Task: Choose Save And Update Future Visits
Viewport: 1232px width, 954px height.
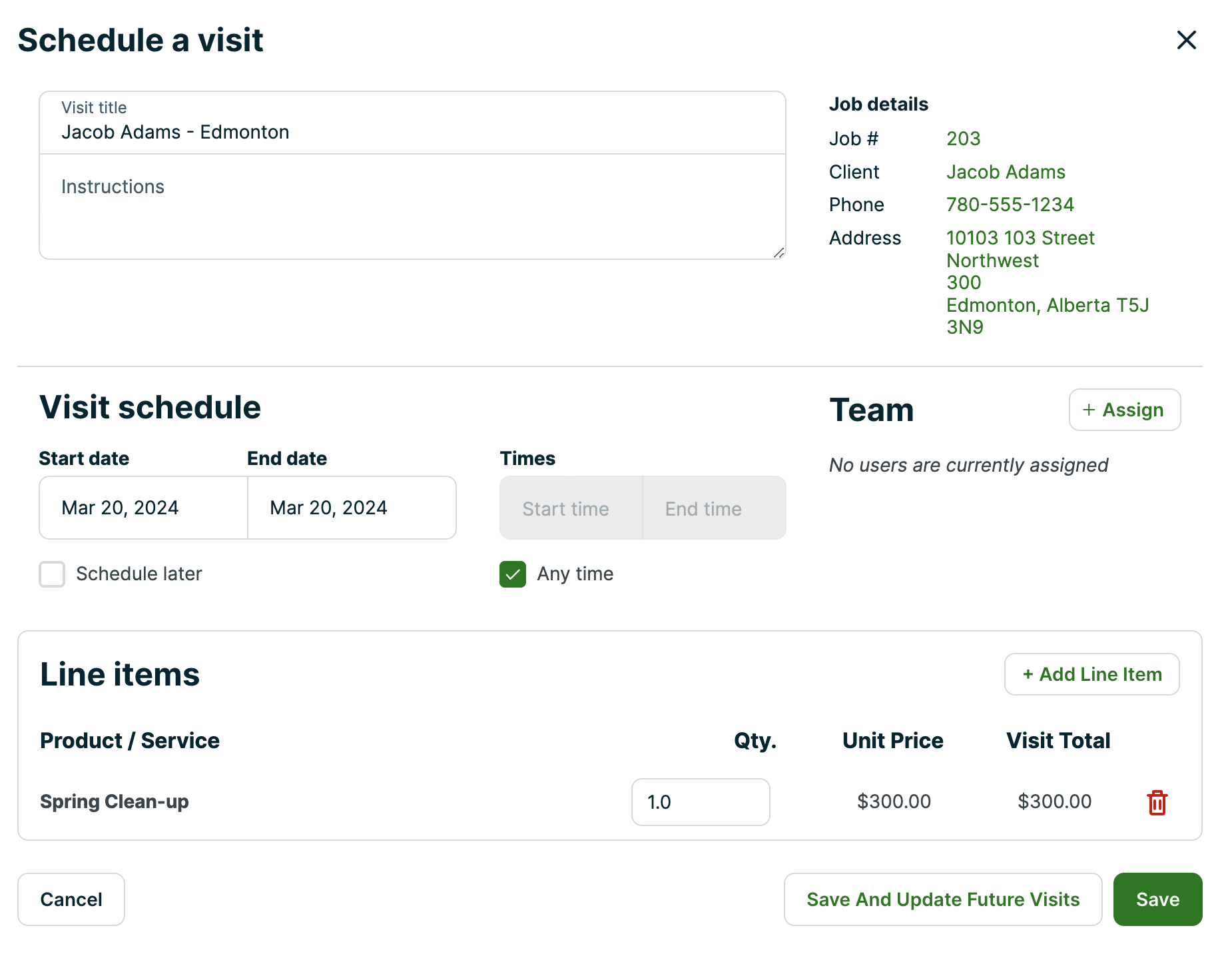Action: (x=942, y=899)
